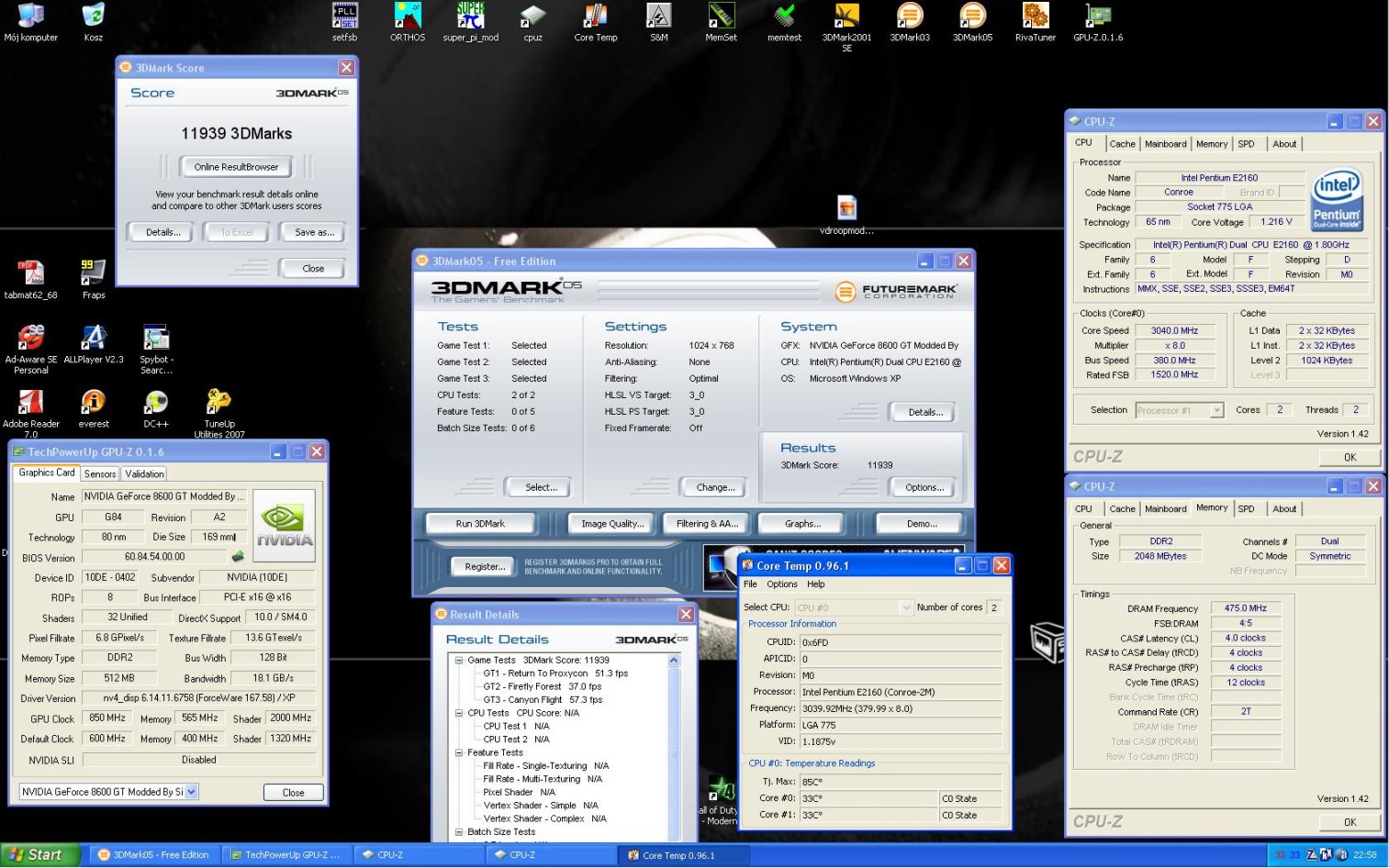The width and height of the screenshot is (1389, 868).
Task: Open tabmat62_68 PDF file icon
Action: [31, 280]
